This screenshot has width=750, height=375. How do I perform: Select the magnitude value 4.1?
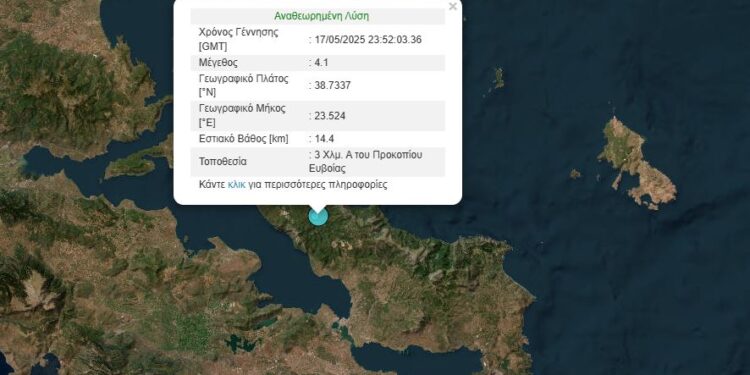pos(321,63)
